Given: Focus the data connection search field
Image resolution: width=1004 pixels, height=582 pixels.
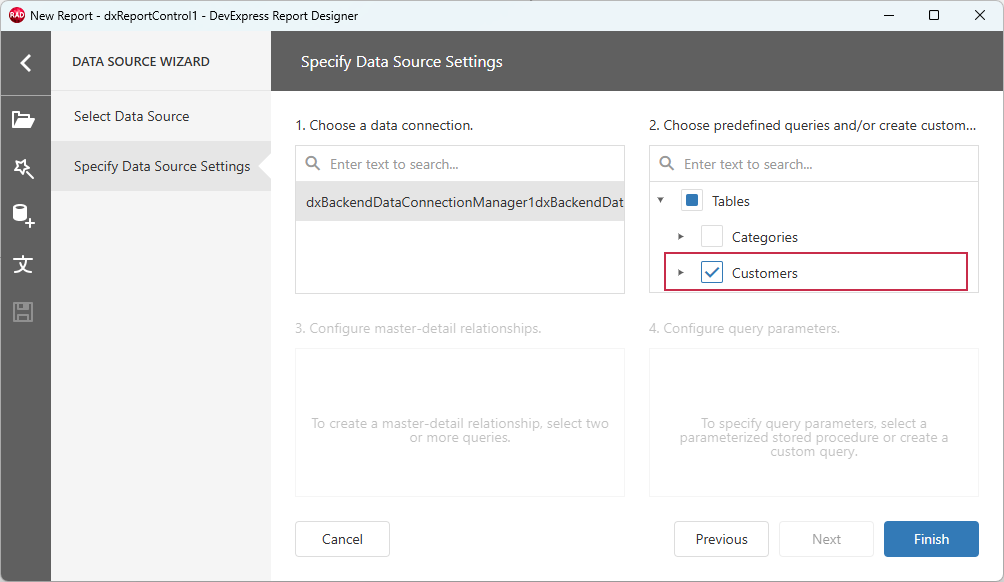Looking at the screenshot, I should 460,164.
